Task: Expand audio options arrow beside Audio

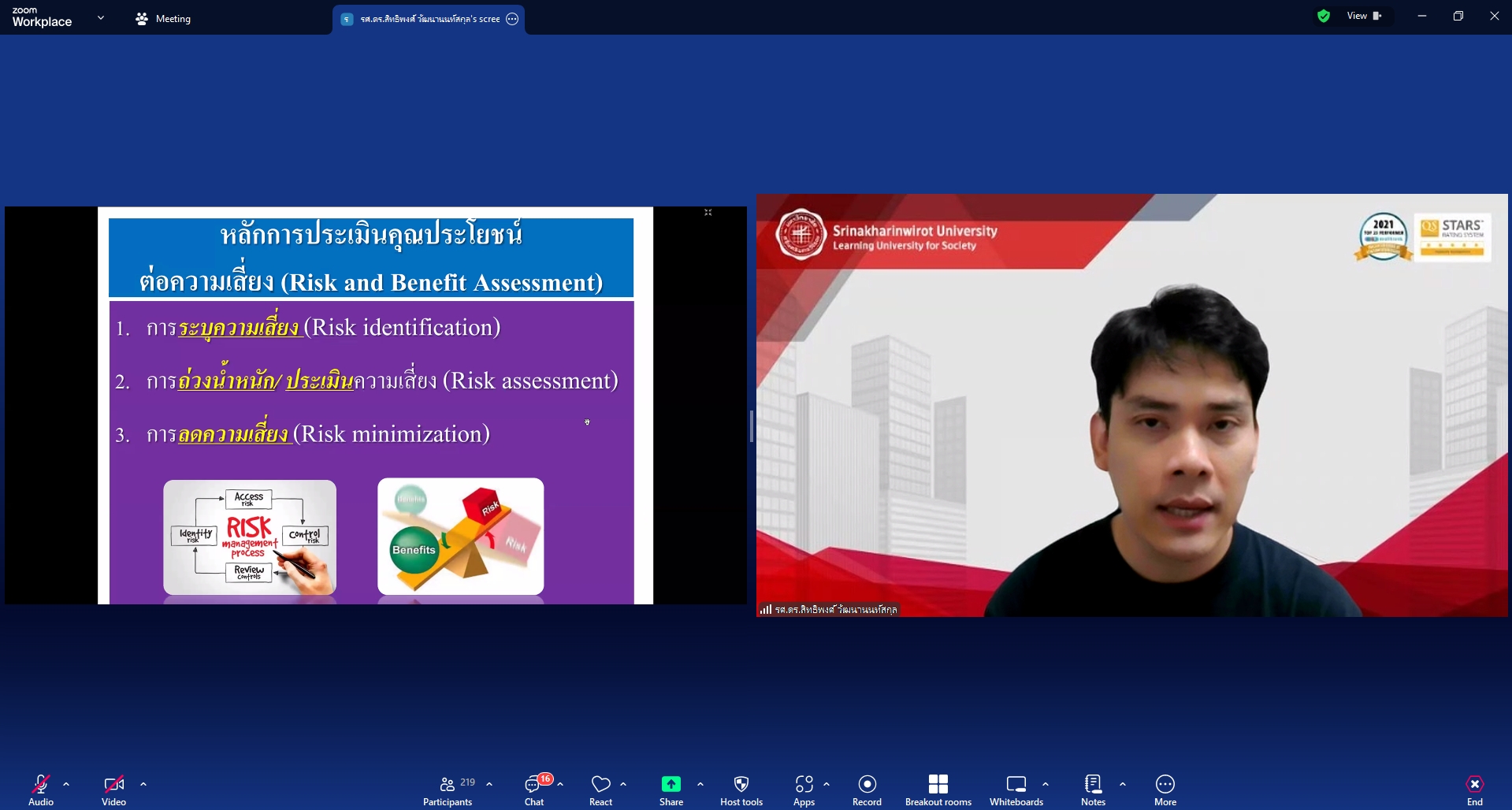Action: click(x=66, y=784)
